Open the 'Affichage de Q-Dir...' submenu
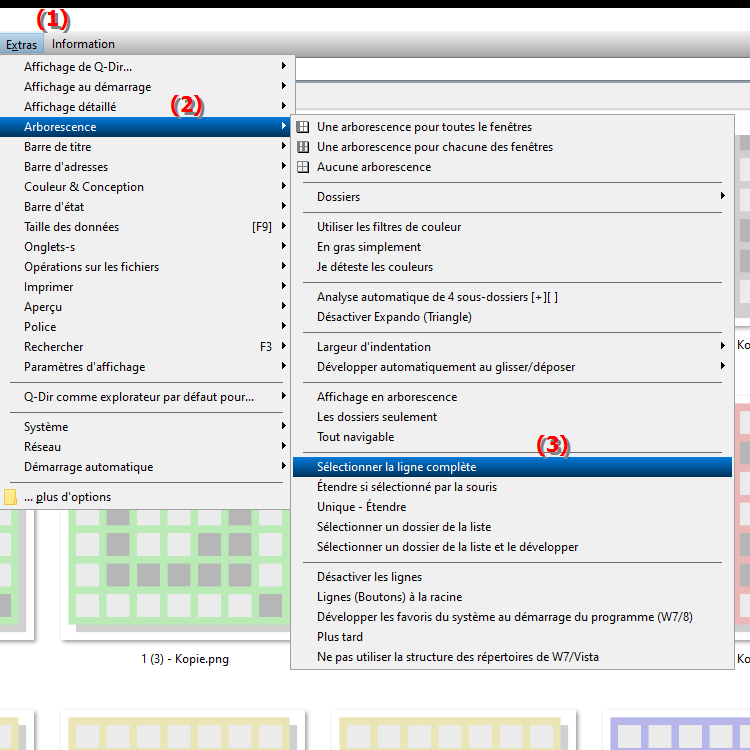The width and height of the screenshot is (750, 750). 145,66
